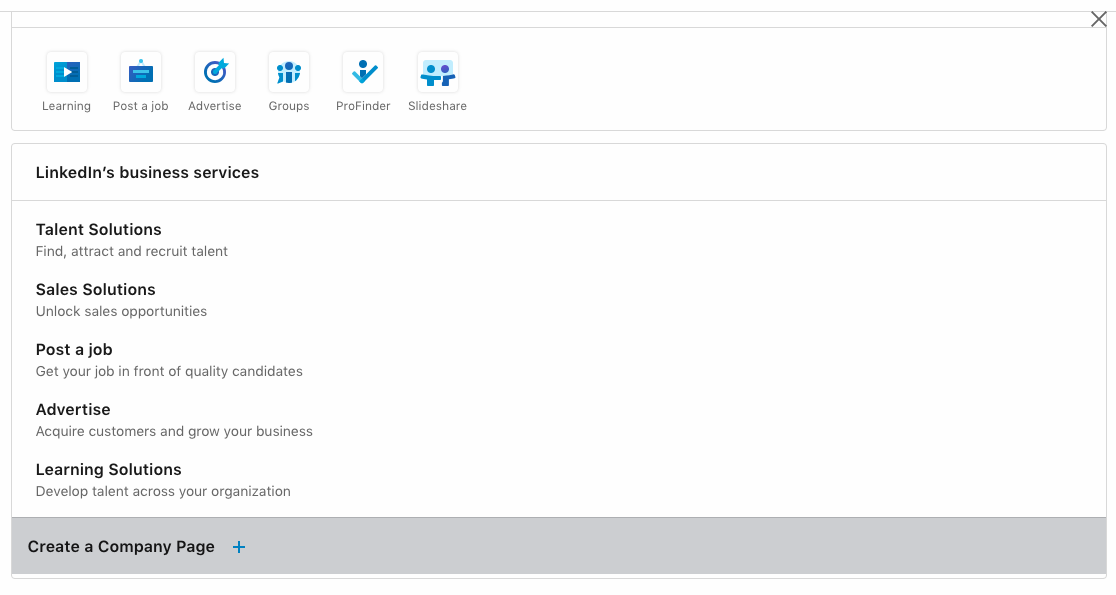Screen dimensions: 1116x595
Task: Launch ProFinder via its icon
Action: [x=362, y=71]
